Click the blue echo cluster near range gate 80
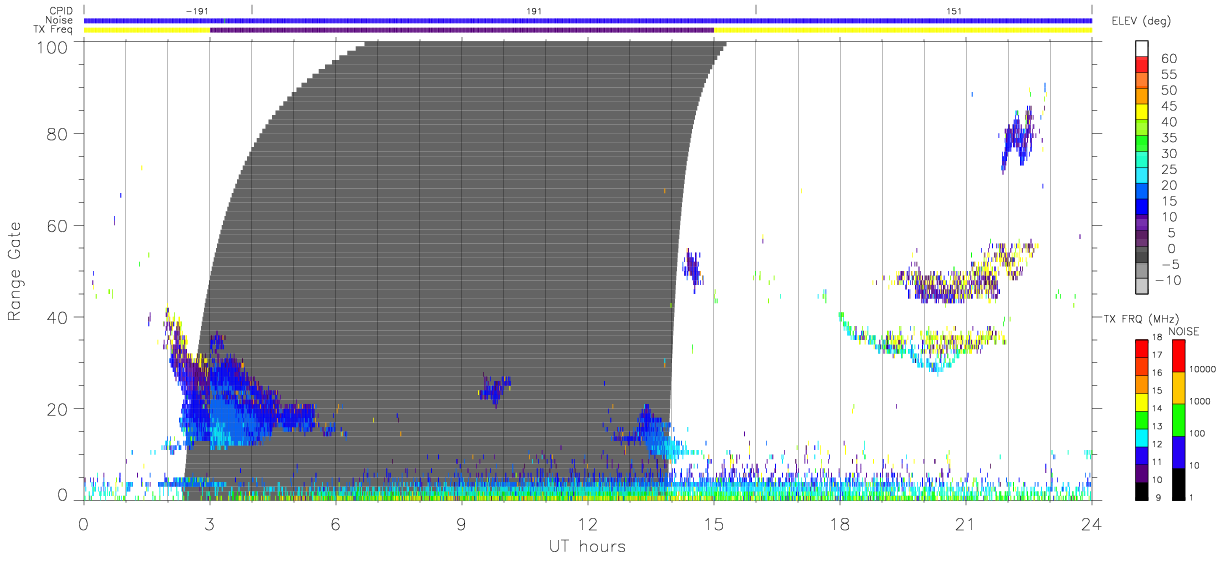The width and height of the screenshot is (1228, 567). (1019, 136)
